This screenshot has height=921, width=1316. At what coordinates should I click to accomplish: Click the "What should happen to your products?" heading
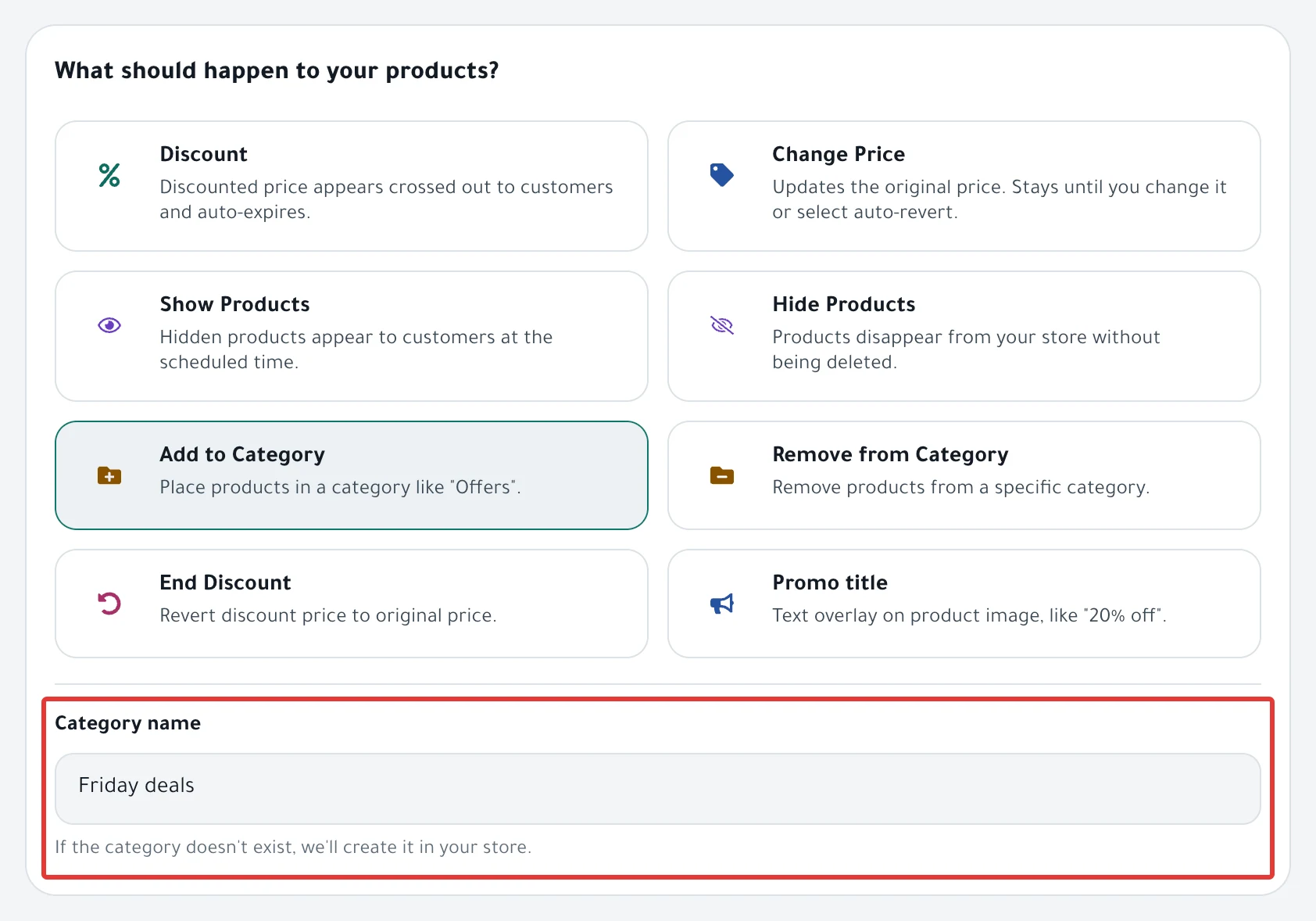pos(277,70)
